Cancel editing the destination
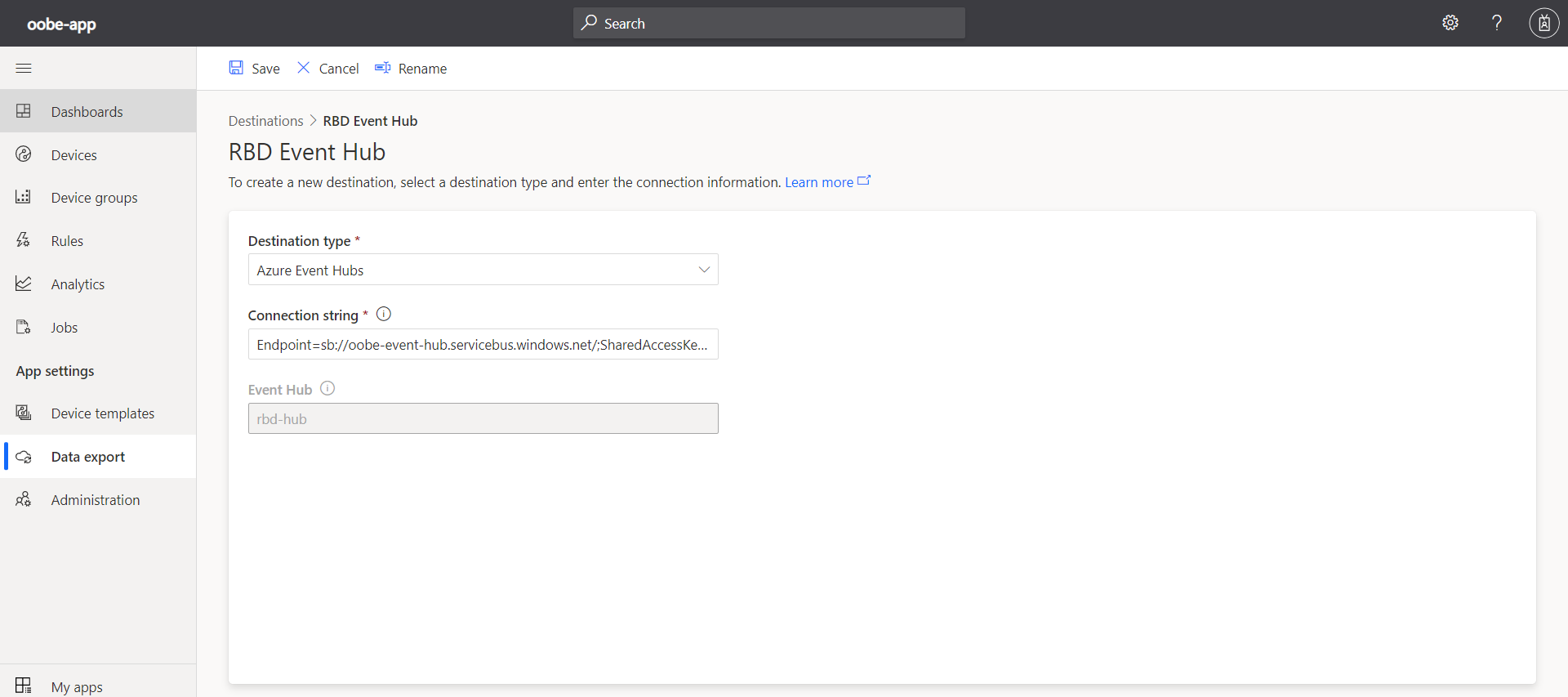This screenshot has height=697, width=1568. click(x=327, y=68)
